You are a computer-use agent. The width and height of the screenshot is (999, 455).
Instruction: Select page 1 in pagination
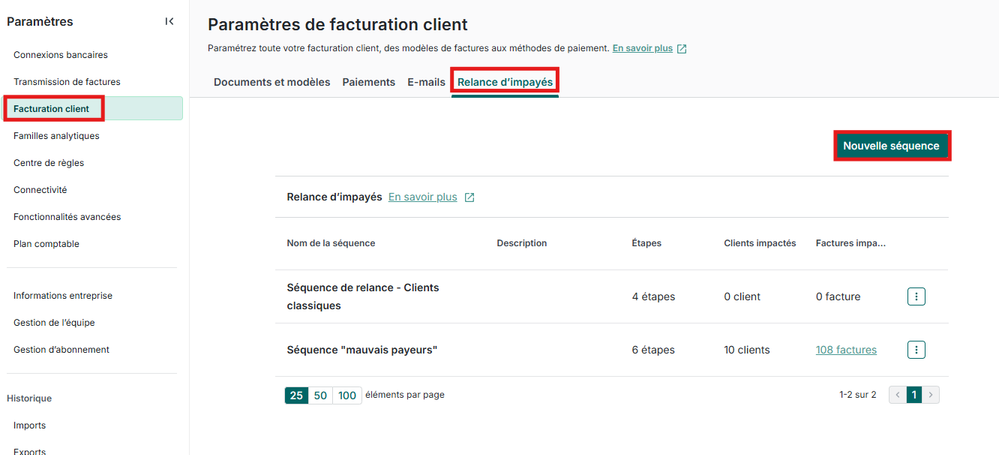click(914, 395)
